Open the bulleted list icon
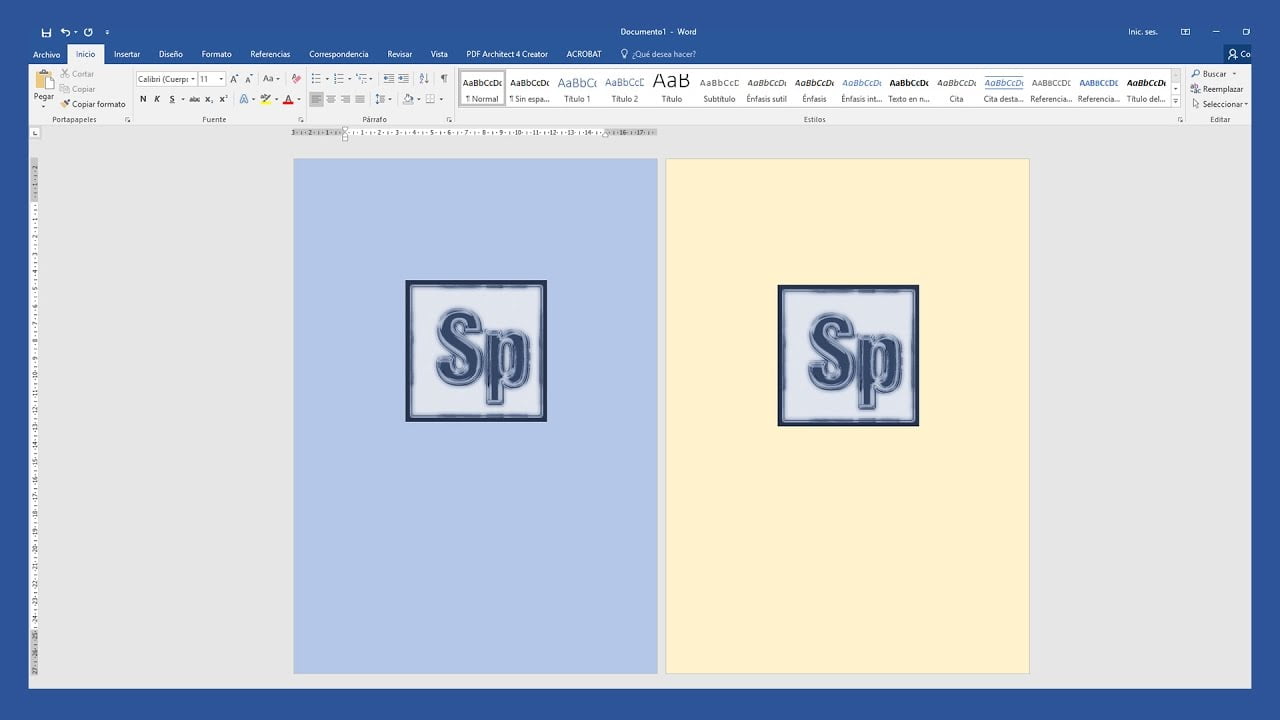 coord(316,79)
